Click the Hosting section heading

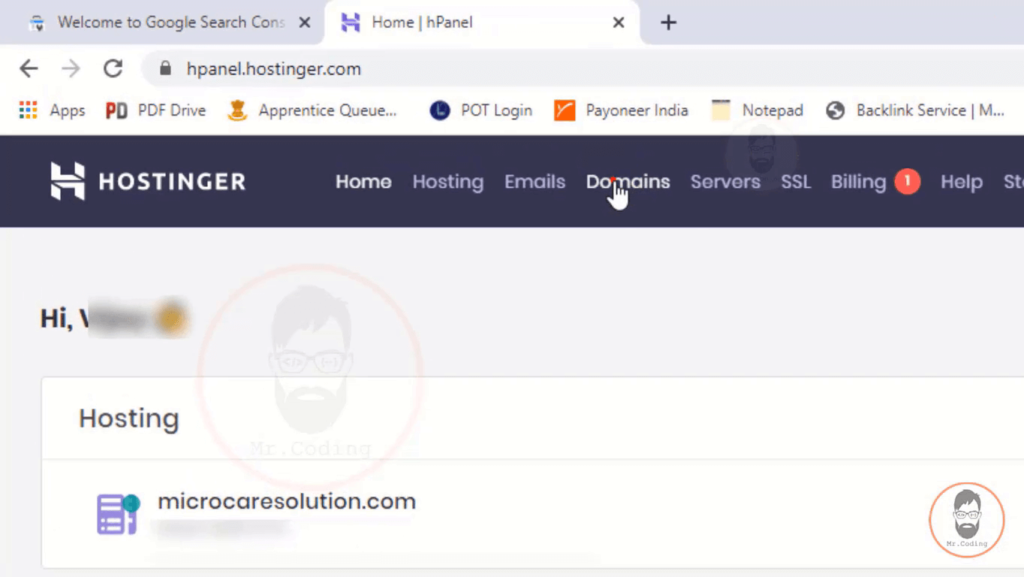point(129,418)
